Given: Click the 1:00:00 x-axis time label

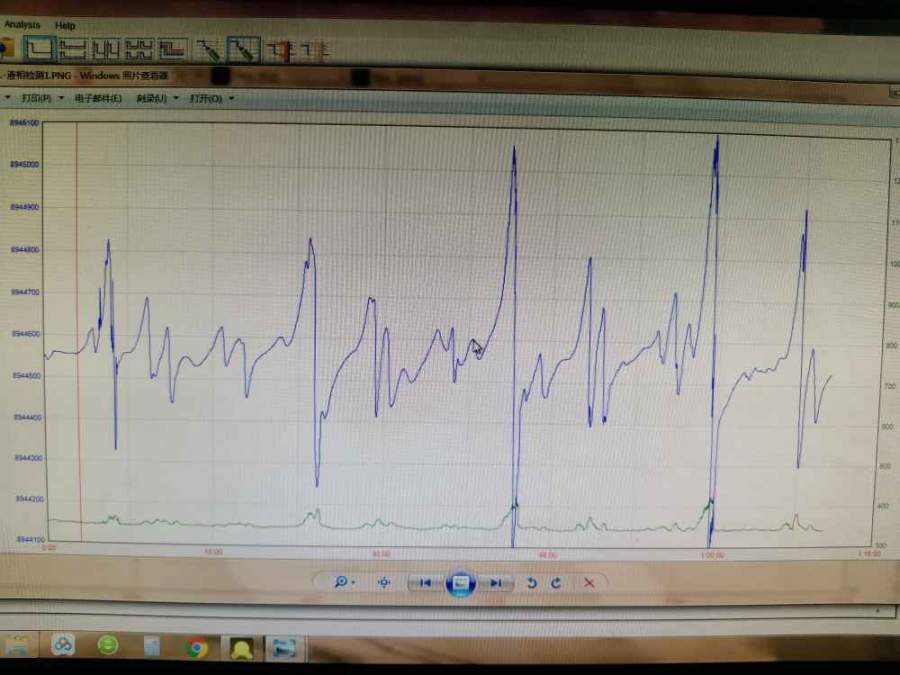Looking at the screenshot, I should pos(712,555).
